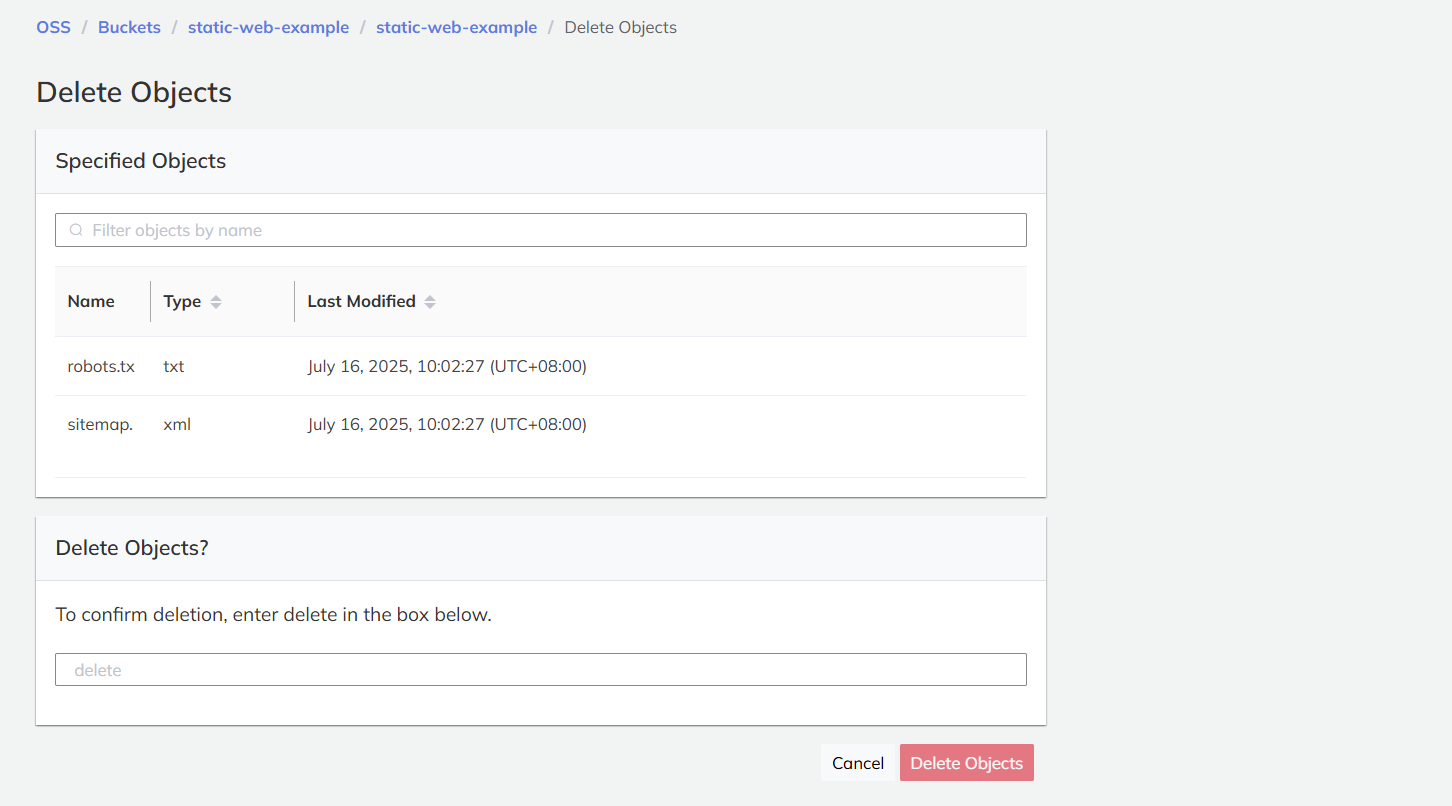Select the robots.txt object name

pos(101,367)
